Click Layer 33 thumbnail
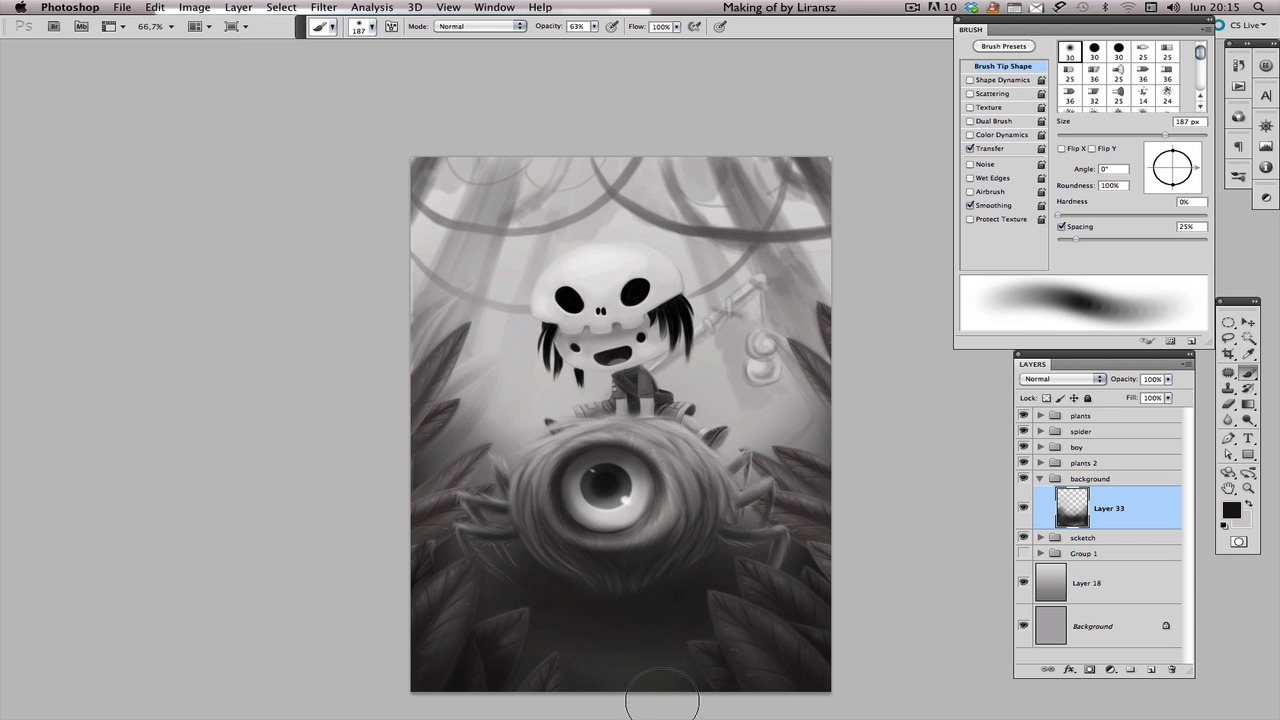The width and height of the screenshot is (1280, 720). [1072, 508]
